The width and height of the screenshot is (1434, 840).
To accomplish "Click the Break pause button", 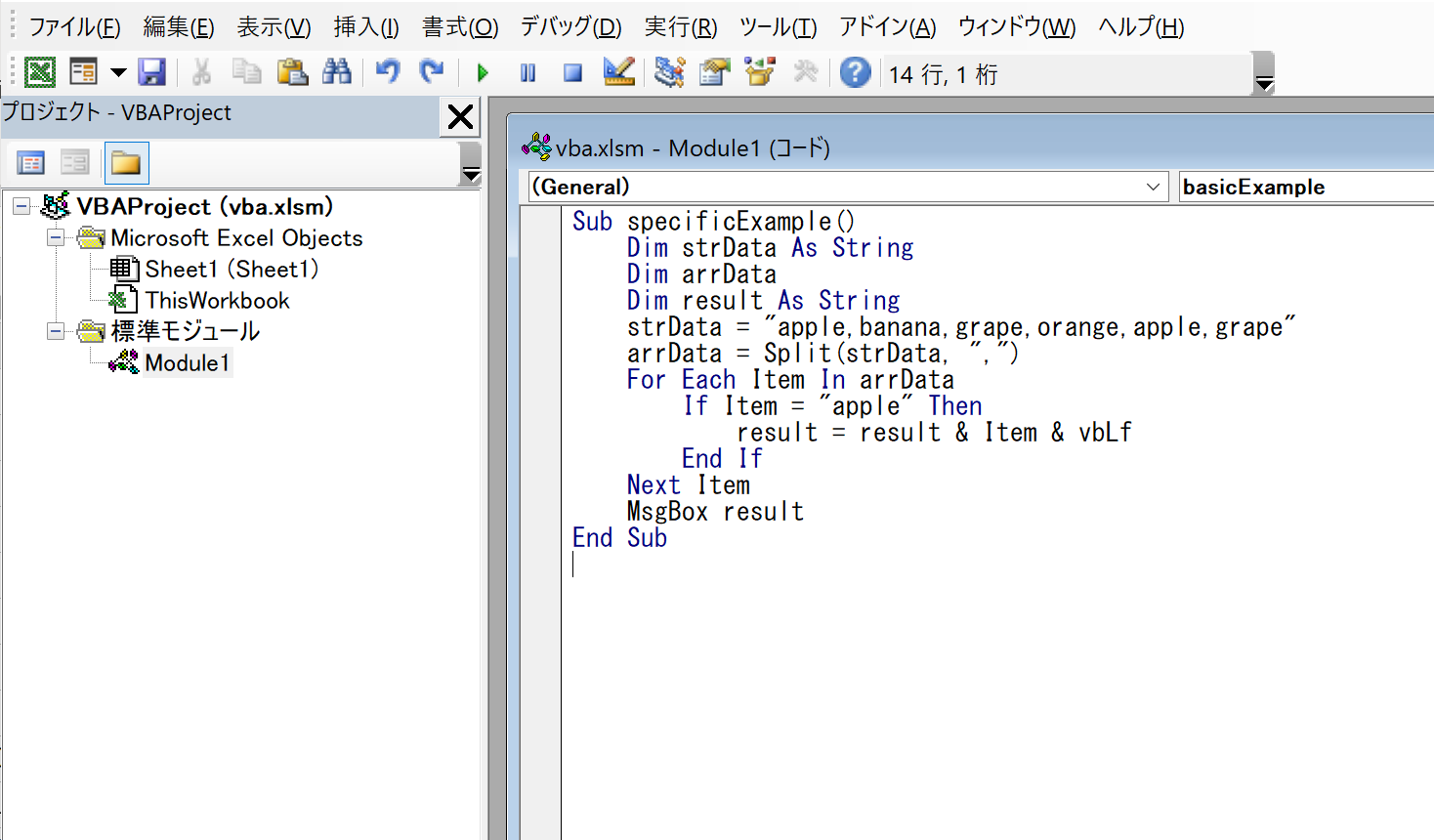I will [x=528, y=73].
